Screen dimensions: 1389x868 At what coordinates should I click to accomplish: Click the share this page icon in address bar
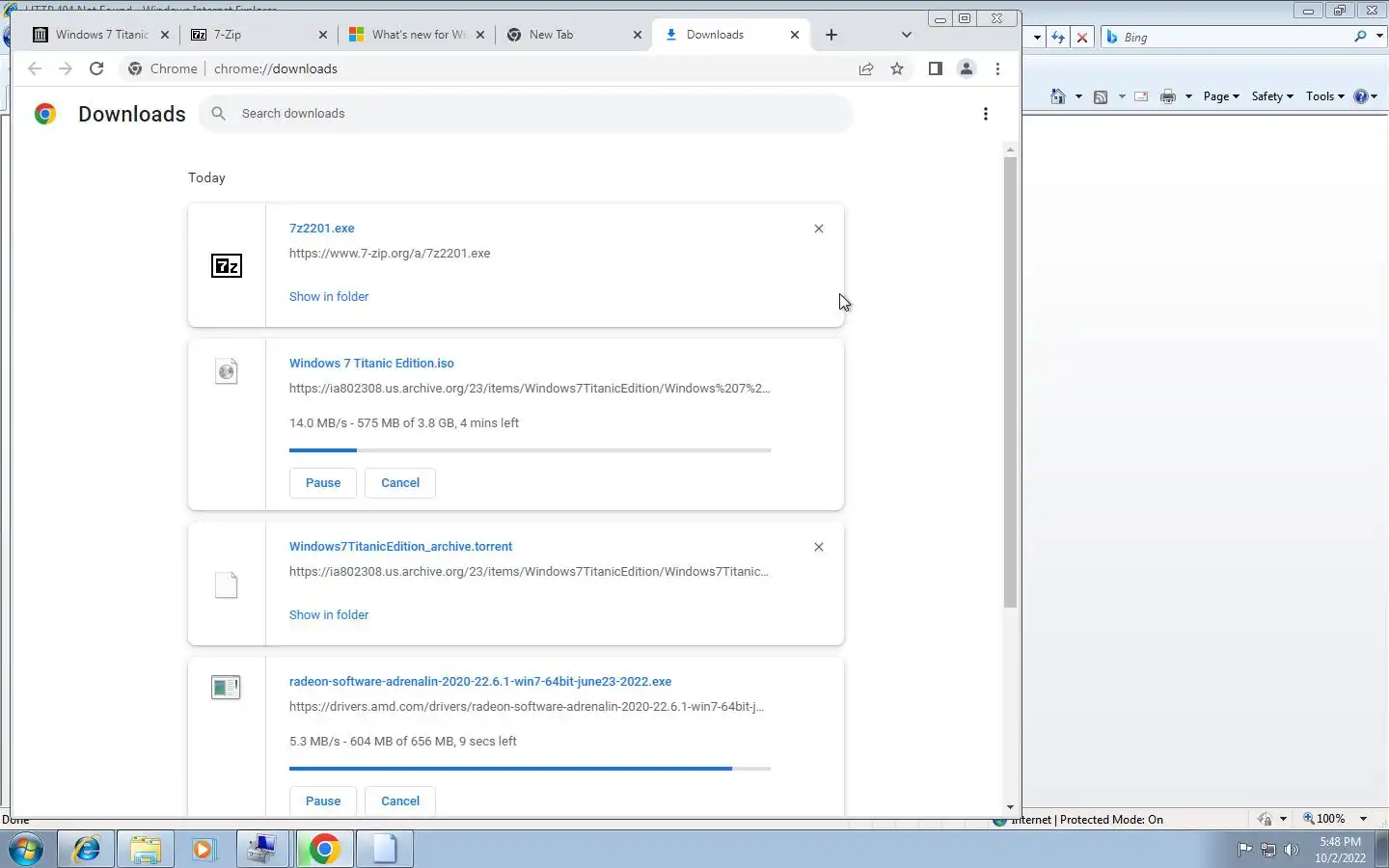pyautogui.click(x=866, y=68)
